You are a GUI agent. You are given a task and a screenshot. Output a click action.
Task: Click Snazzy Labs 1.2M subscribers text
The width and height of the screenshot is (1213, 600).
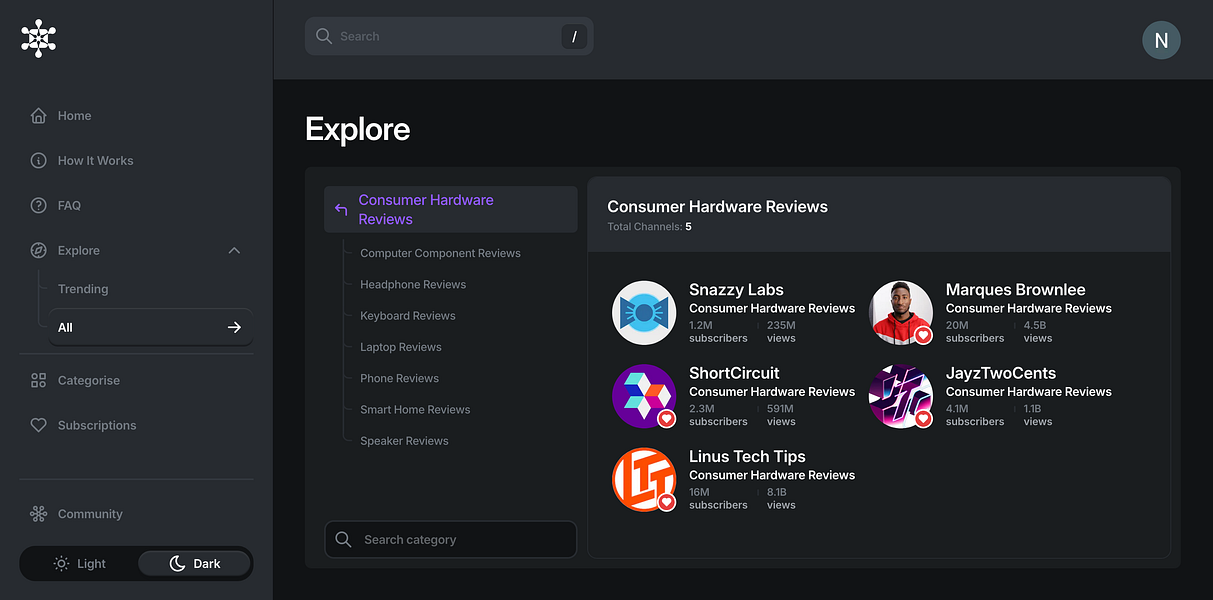pyautogui.click(x=718, y=332)
